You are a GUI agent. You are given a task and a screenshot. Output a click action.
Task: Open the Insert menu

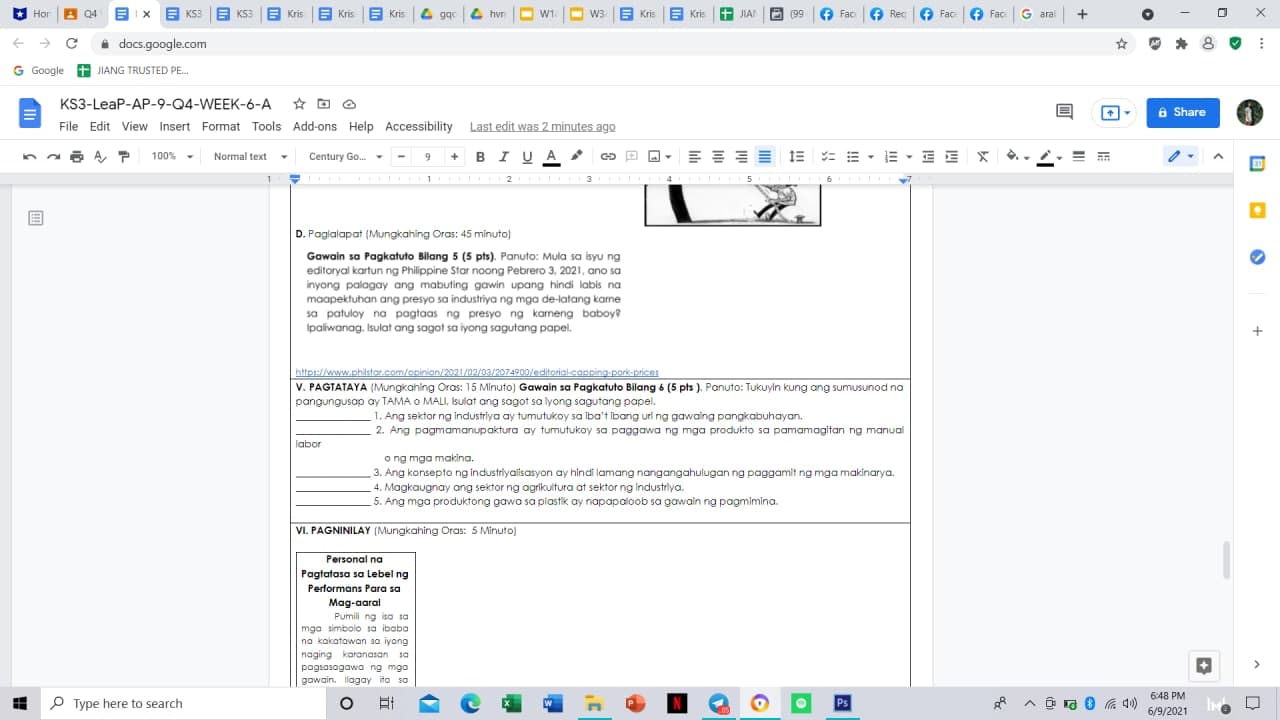pyautogui.click(x=174, y=127)
